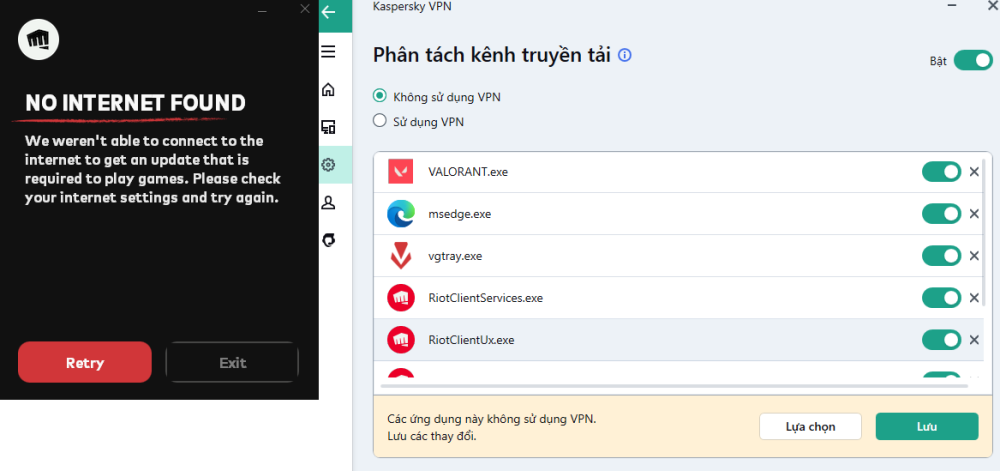Screen dimensions: 1000x471
Task: Open the profile user icon in sidebar
Action: pos(328,203)
